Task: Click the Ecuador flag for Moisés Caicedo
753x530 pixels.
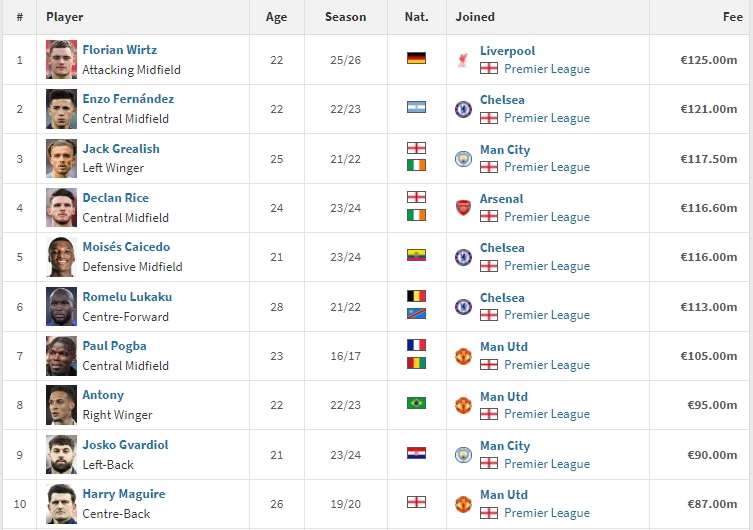Action: pos(416,255)
